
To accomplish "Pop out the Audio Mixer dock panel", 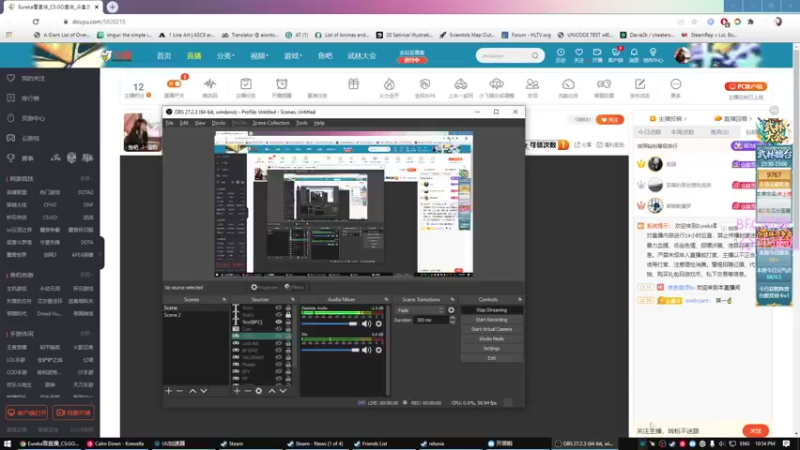I will tap(386, 299).
